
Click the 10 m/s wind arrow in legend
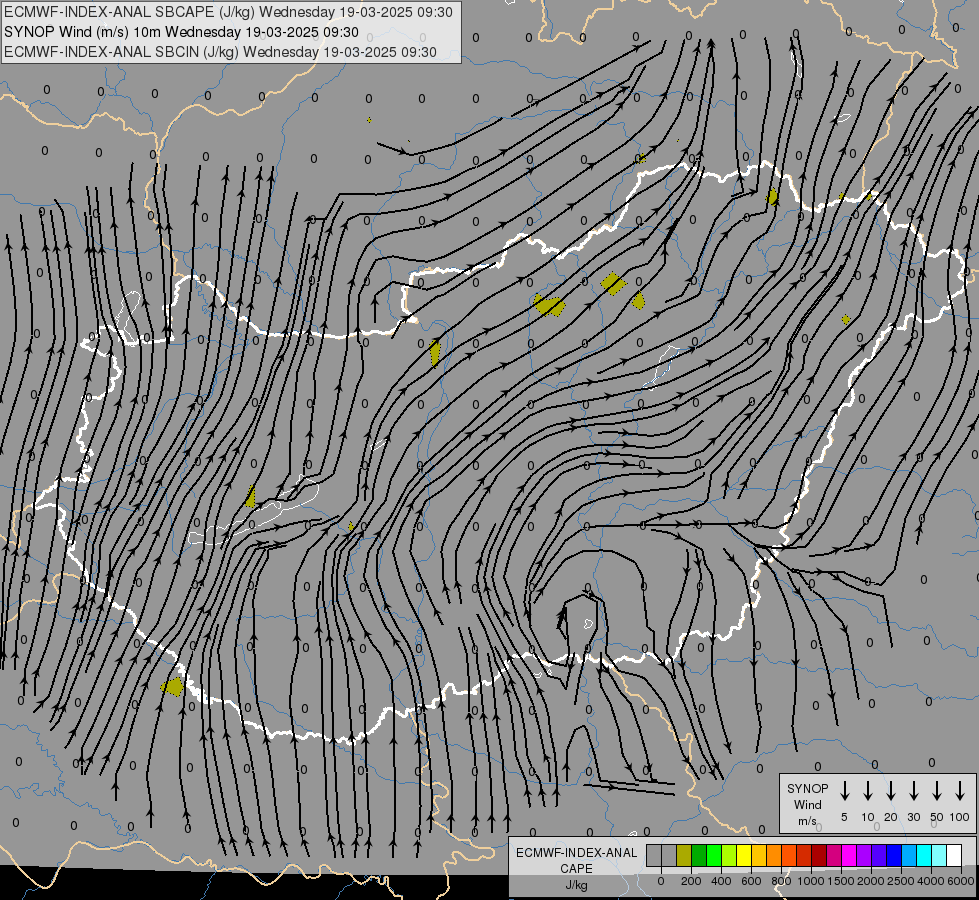click(x=868, y=791)
